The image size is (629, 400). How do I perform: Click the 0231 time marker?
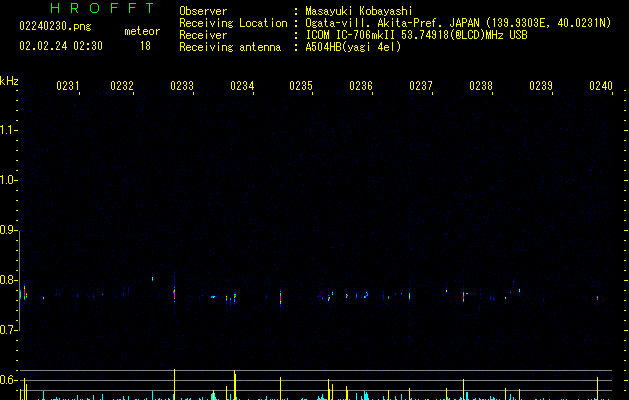(68, 85)
